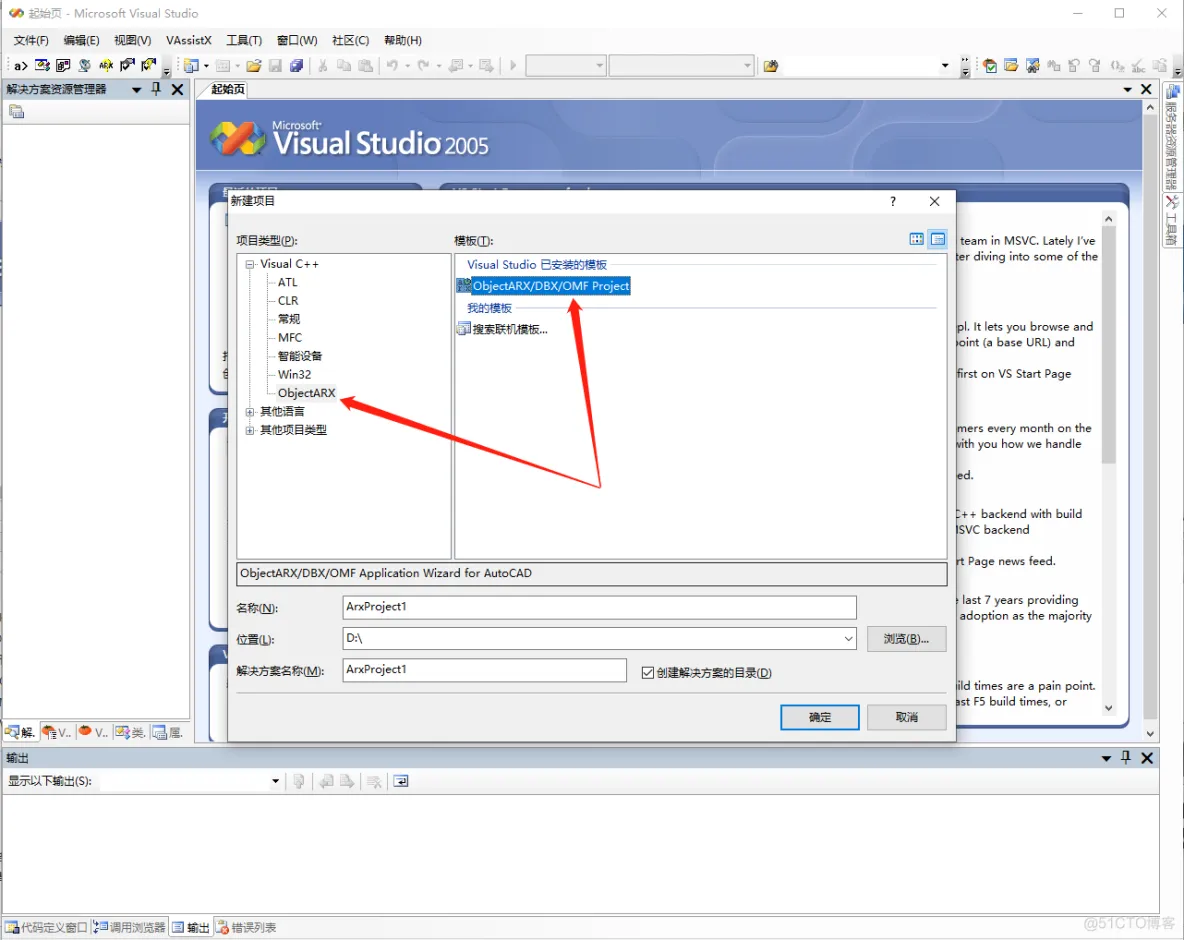The width and height of the screenshot is (1184, 940).
Task: Expand the 其他项目类型 tree node
Action: point(249,430)
